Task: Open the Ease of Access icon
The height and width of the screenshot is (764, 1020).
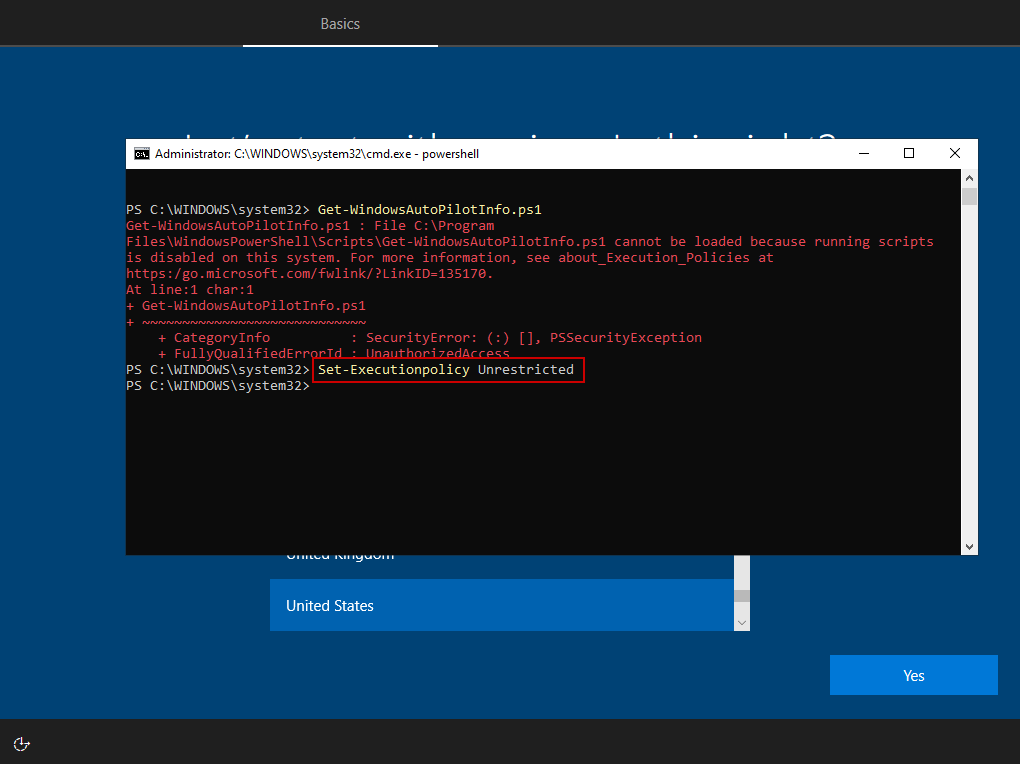Action: 22,743
